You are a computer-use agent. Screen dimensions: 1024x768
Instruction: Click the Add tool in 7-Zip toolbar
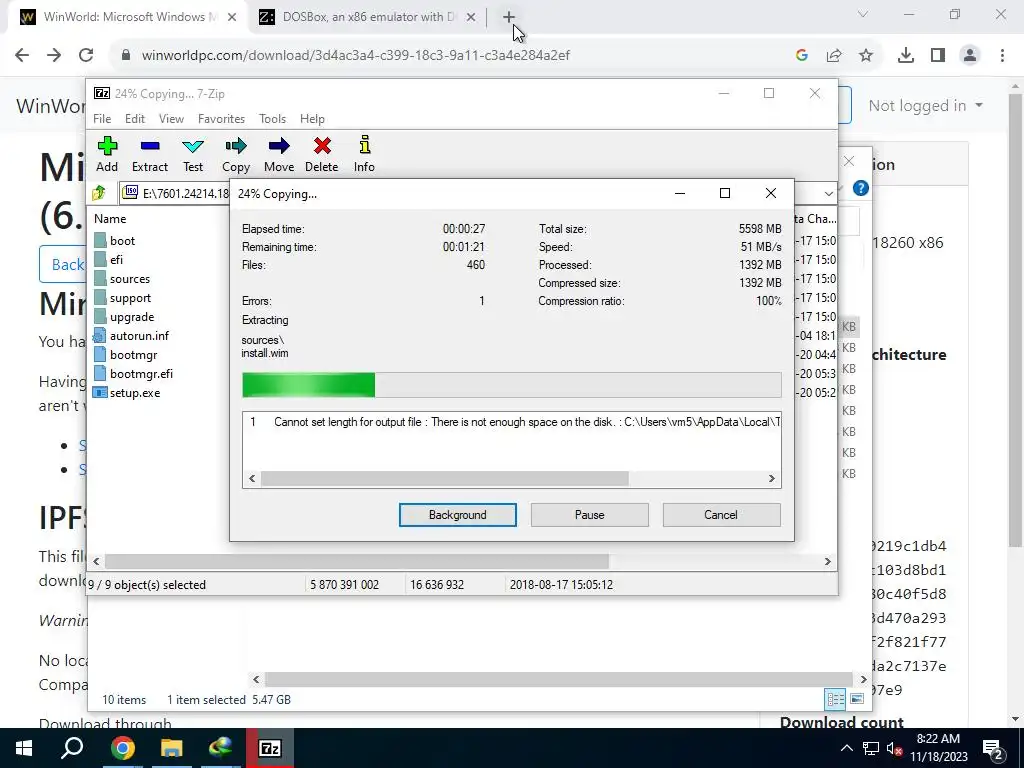(107, 155)
